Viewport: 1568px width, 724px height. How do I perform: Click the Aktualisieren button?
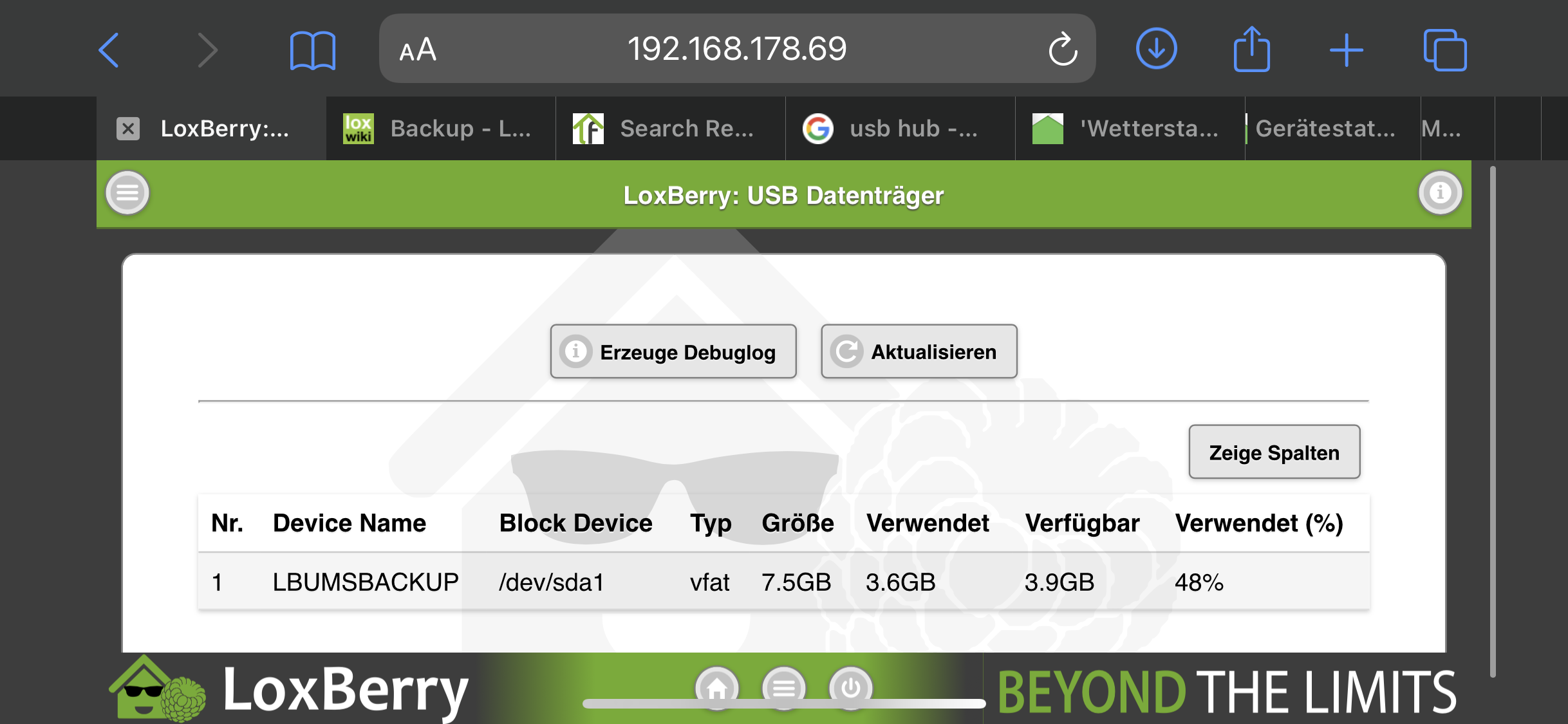click(x=919, y=351)
